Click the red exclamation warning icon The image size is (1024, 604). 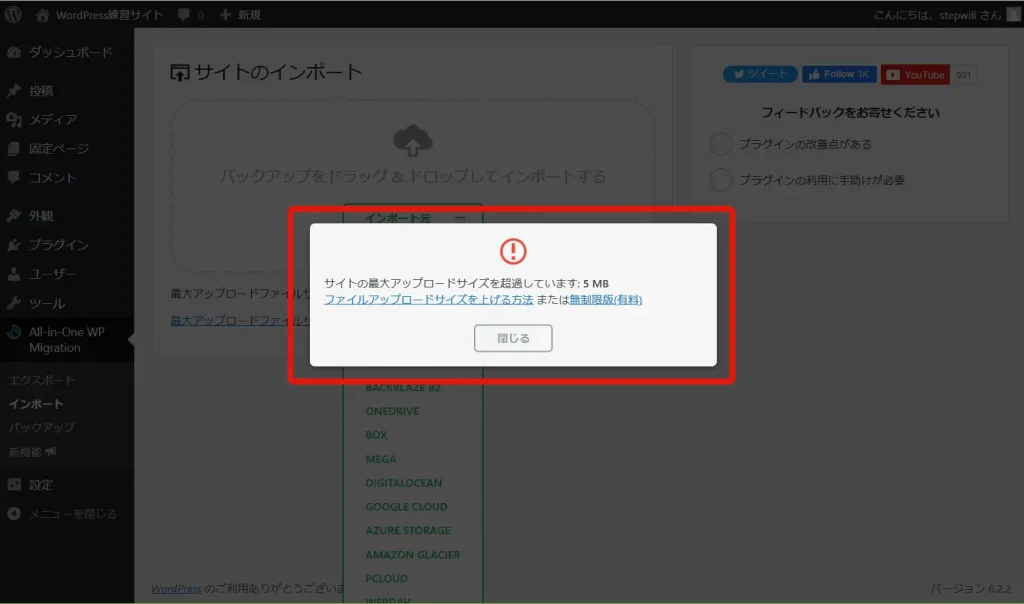(513, 251)
